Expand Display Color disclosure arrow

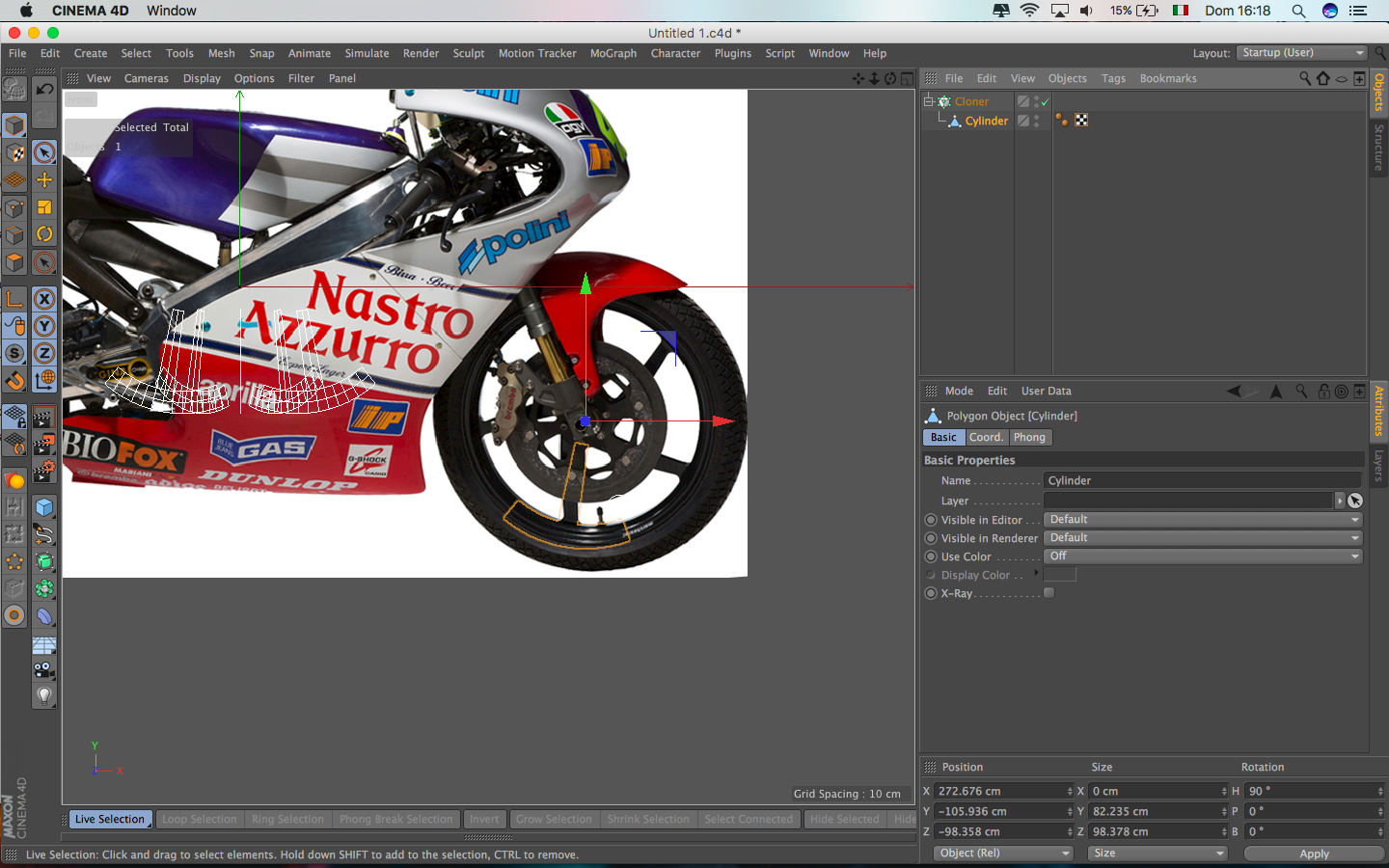point(1036,574)
